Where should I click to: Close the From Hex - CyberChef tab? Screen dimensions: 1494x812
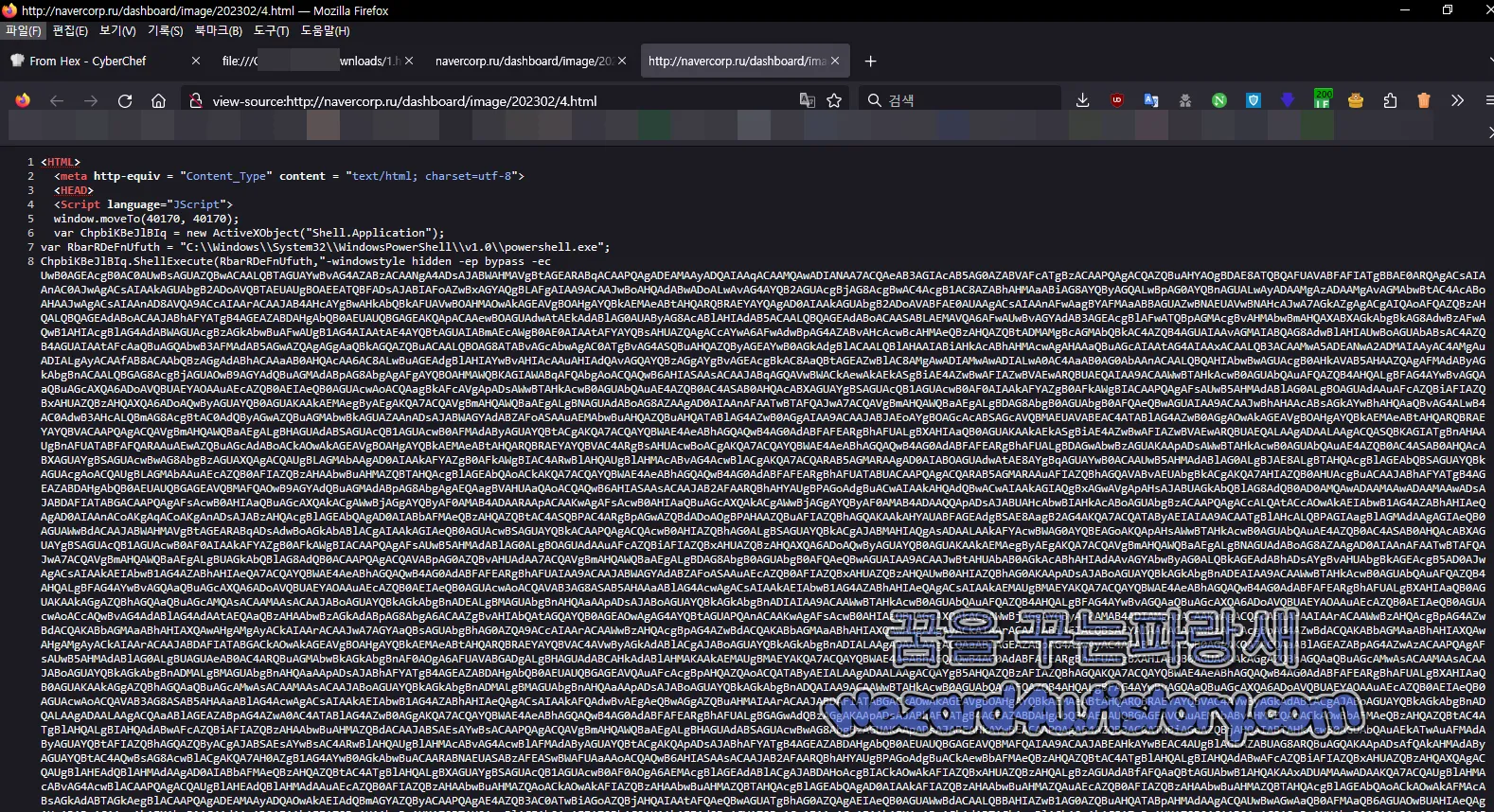coord(196,61)
